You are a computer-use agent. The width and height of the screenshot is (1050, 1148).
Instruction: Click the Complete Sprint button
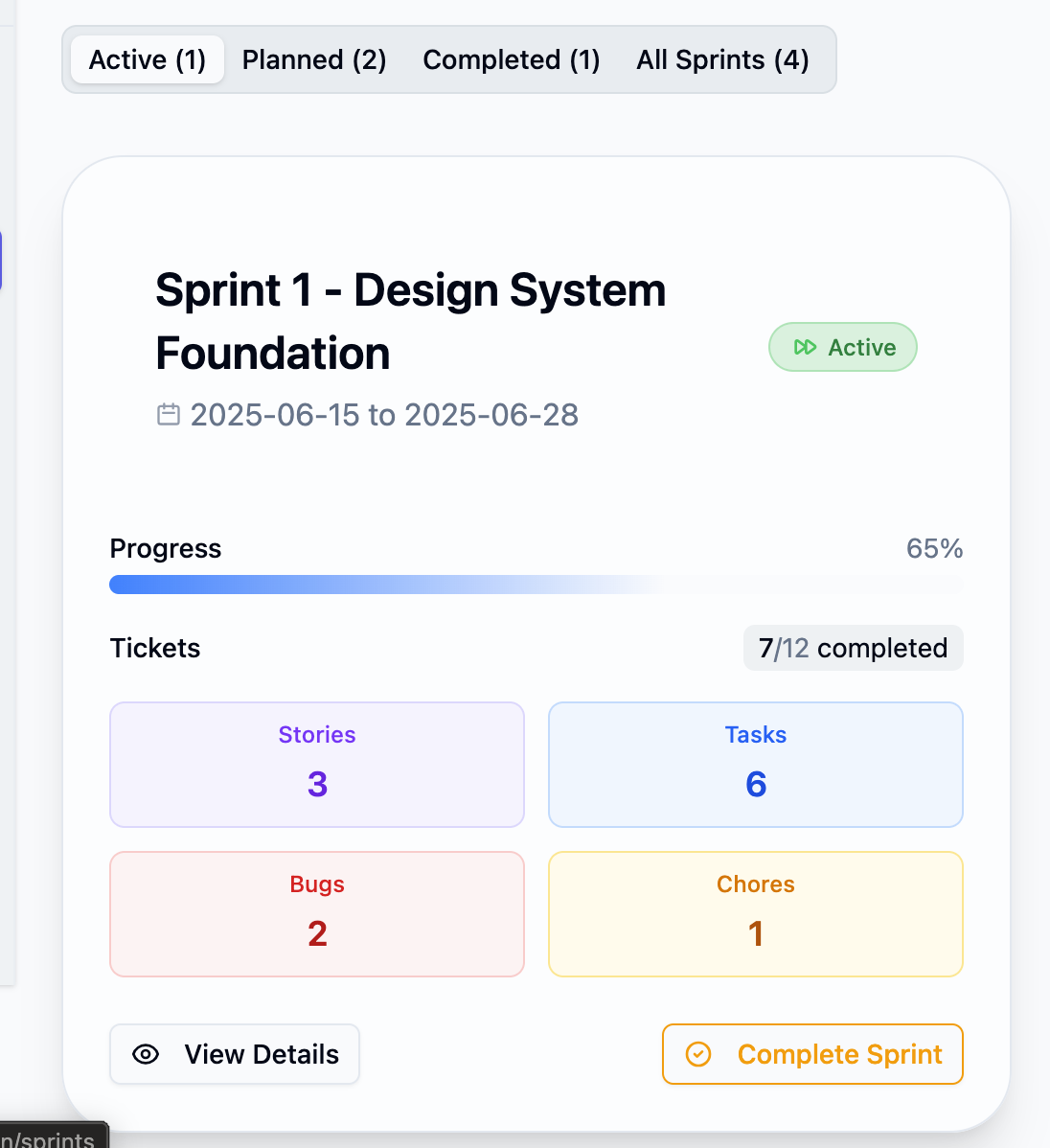[x=812, y=1054]
